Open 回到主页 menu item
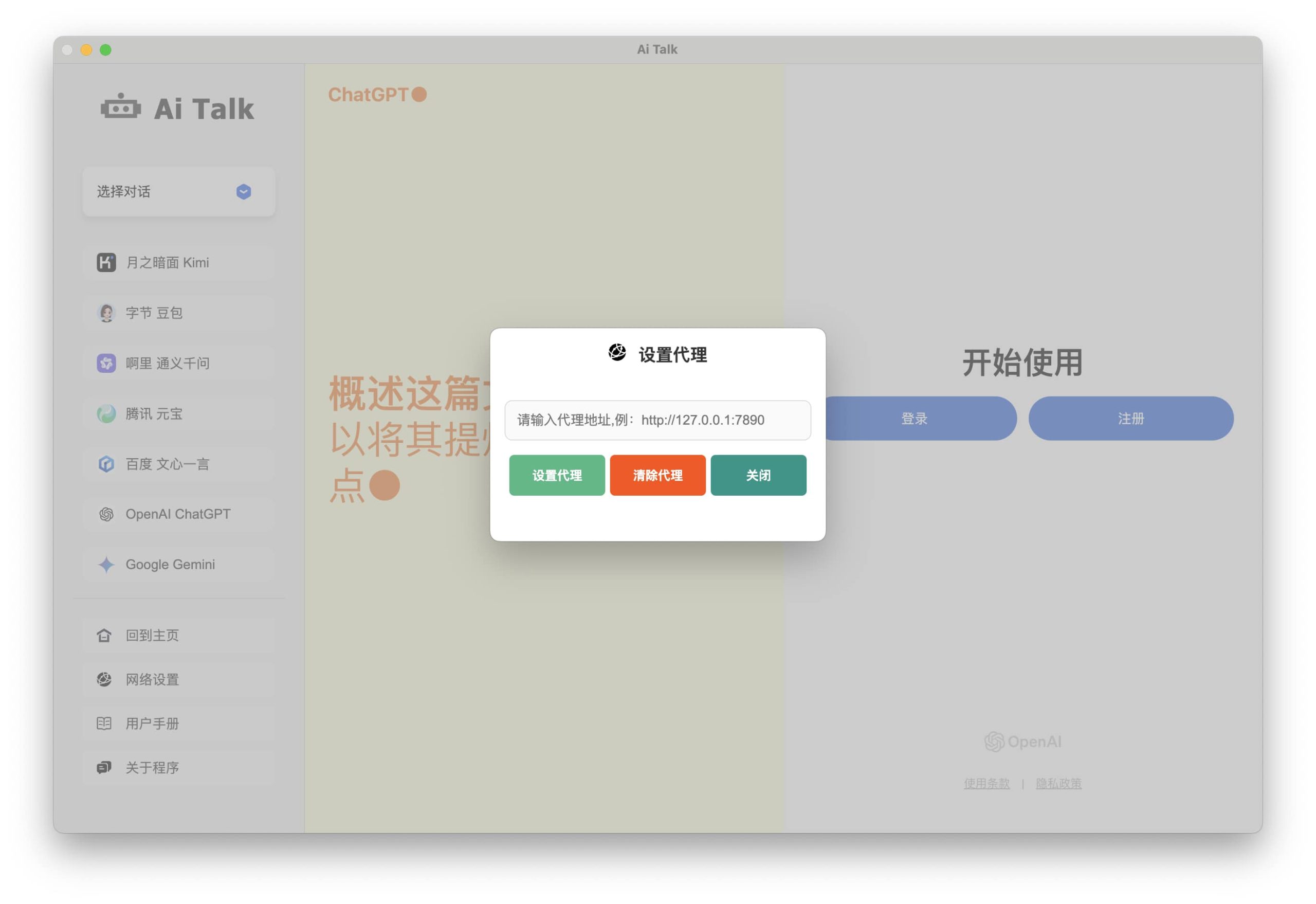This screenshot has width=1316, height=904. pos(179,636)
